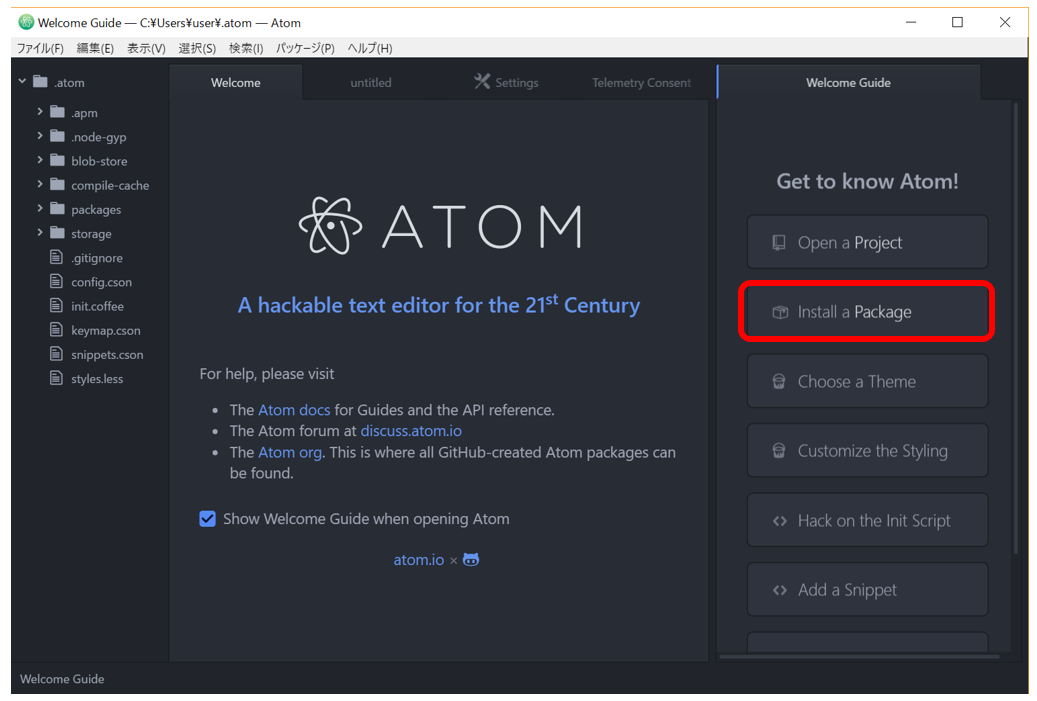
Task: Click the file icon next to config.cson
Action: pos(56,282)
